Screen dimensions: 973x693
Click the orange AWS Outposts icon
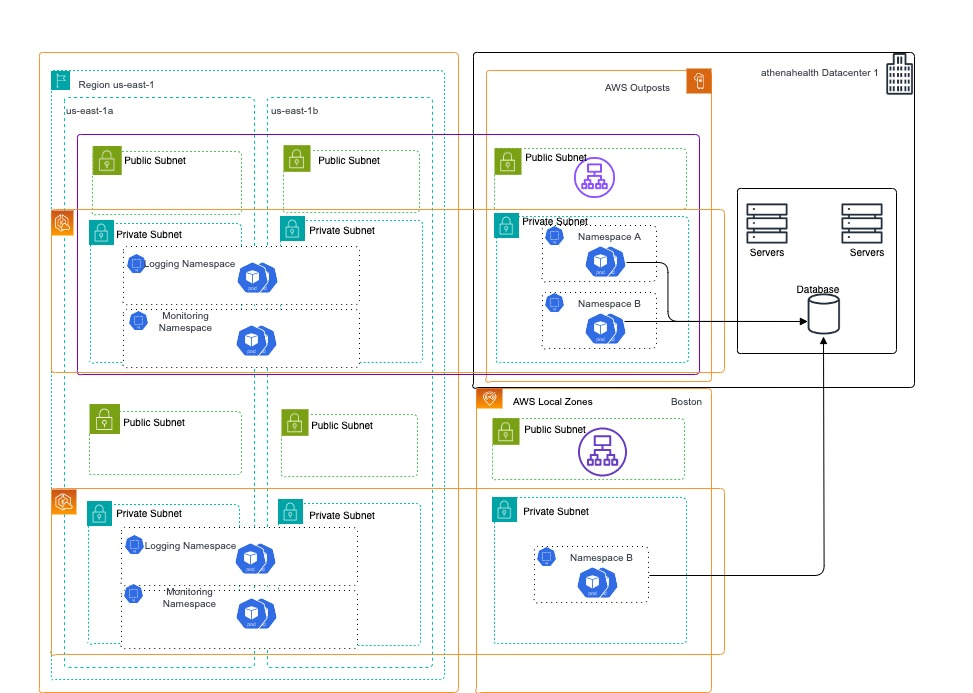click(x=698, y=81)
